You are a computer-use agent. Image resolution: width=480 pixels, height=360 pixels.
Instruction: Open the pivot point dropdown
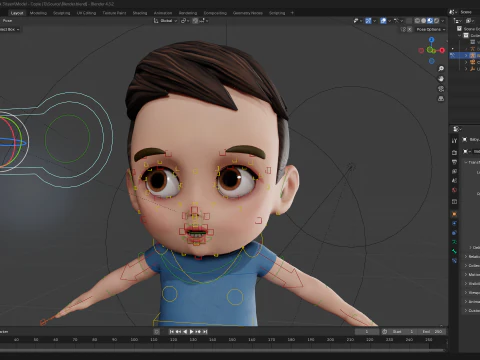184,21
